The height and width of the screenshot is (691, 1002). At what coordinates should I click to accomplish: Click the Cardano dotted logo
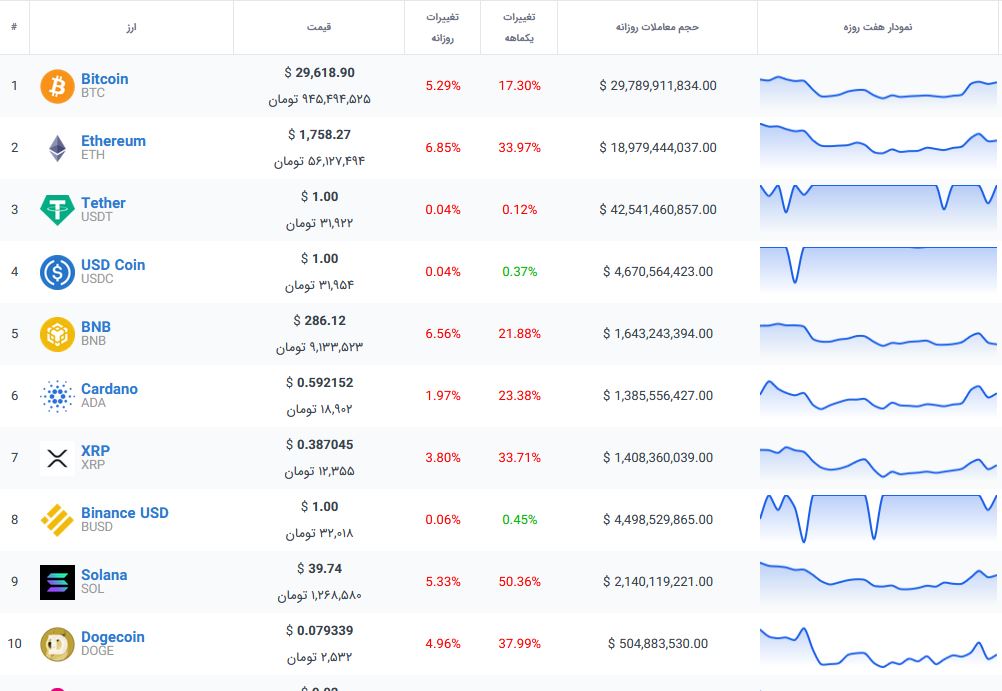click(58, 396)
